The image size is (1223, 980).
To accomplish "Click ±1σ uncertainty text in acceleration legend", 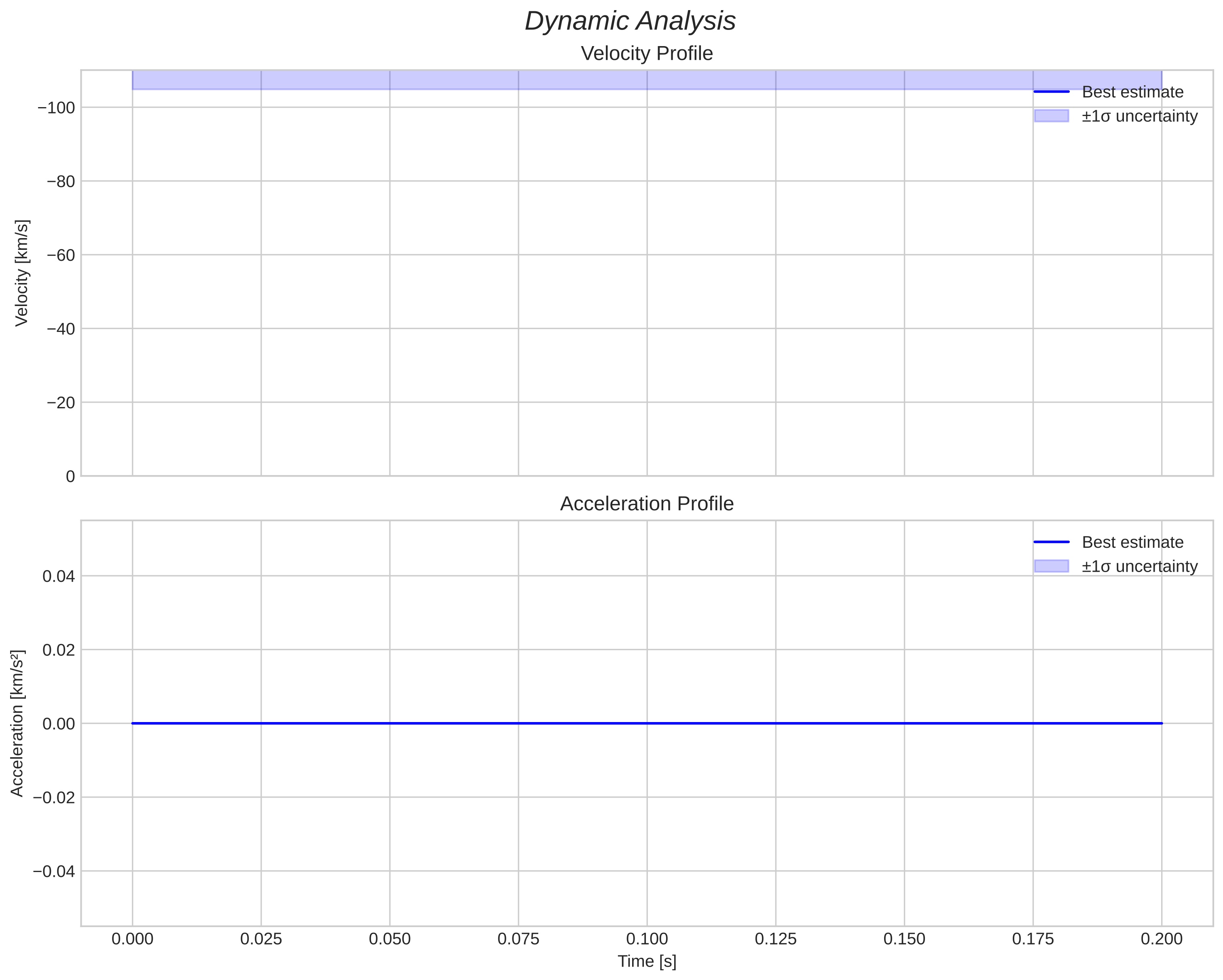I will 1139,566.
